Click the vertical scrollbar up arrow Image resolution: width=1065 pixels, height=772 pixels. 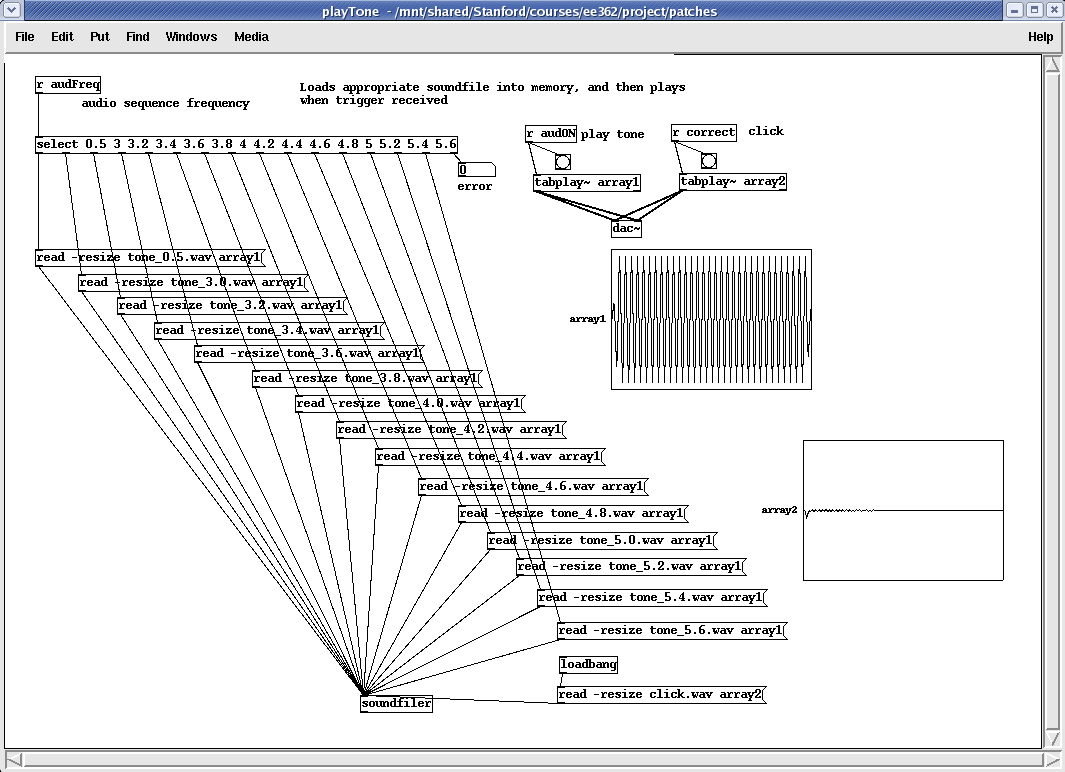(x=1052, y=65)
